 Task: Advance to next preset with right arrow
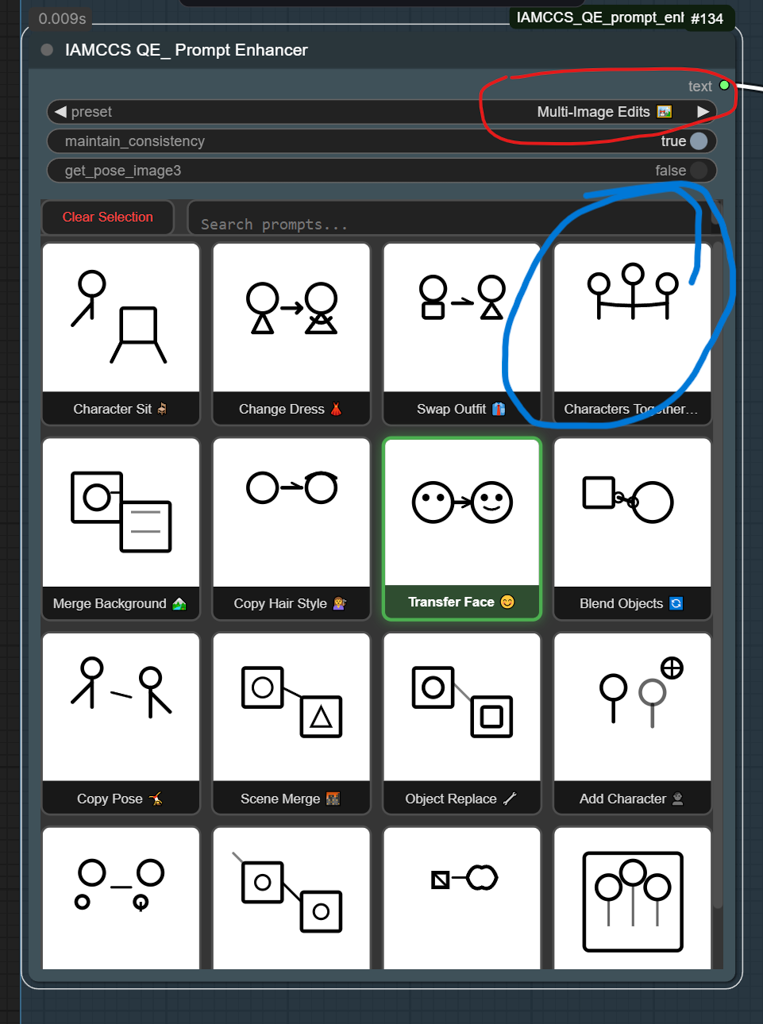[703, 112]
